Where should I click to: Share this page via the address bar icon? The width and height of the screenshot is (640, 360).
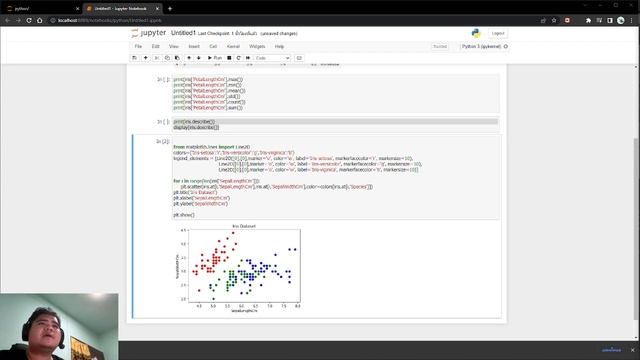coord(543,20)
